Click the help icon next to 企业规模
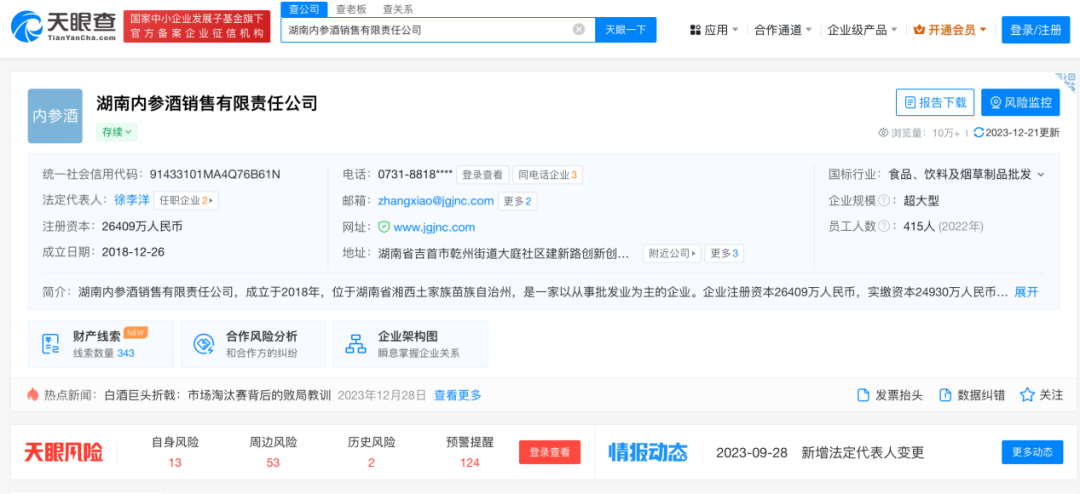The width and height of the screenshot is (1080, 494). (883, 200)
